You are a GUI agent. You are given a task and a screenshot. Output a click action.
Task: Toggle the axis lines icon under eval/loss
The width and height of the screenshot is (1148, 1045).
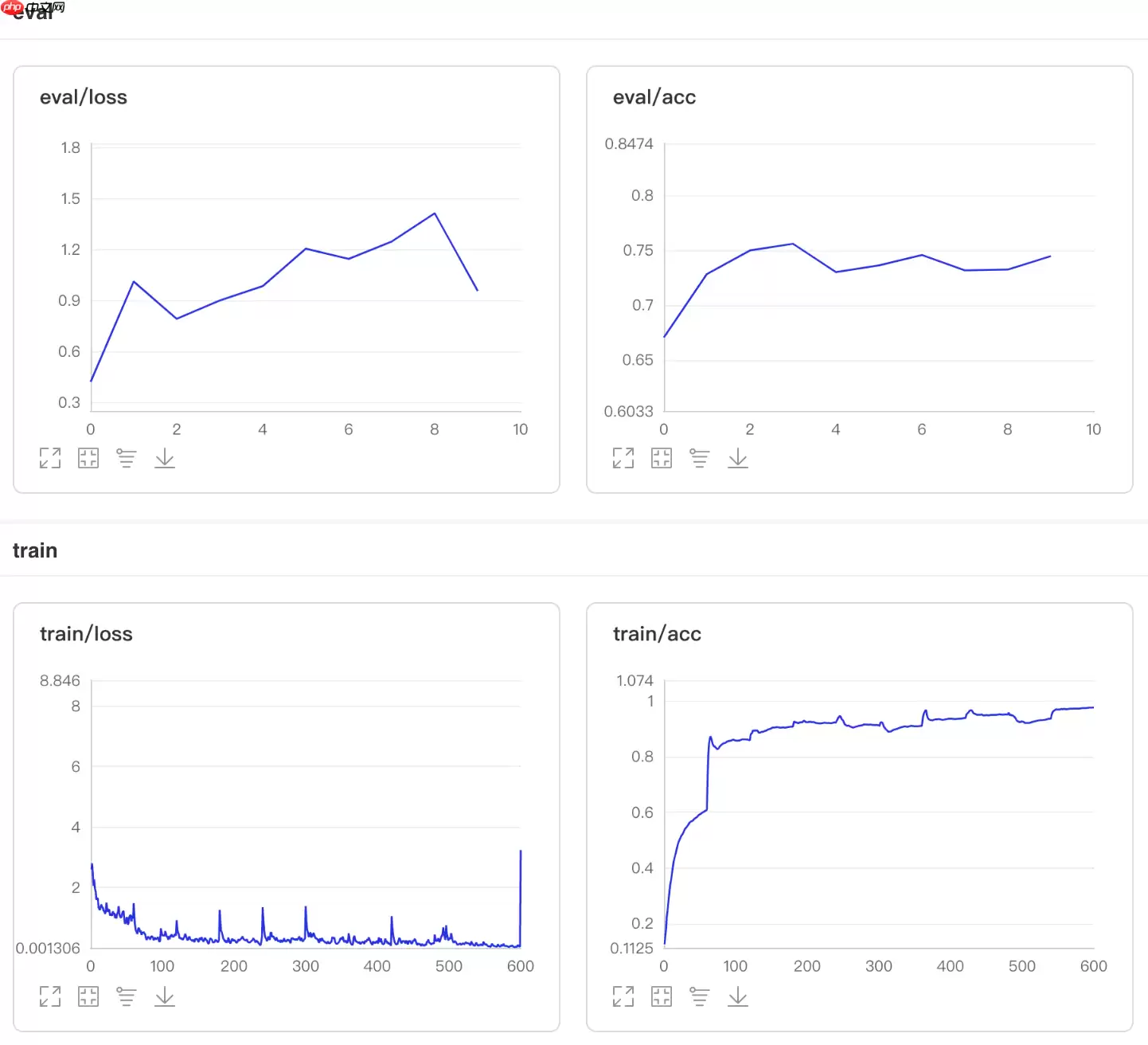pyautogui.click(x=127, y=458)
